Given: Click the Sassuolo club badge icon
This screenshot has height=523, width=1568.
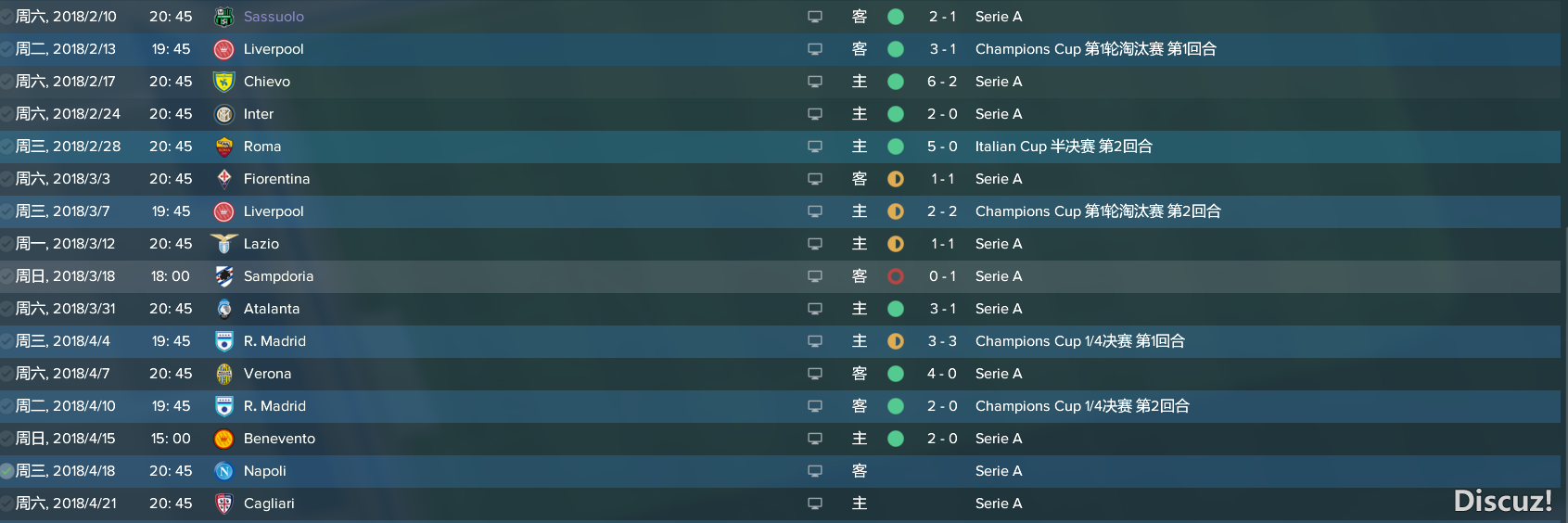Looking at the screenshot, I should point(223,17).
